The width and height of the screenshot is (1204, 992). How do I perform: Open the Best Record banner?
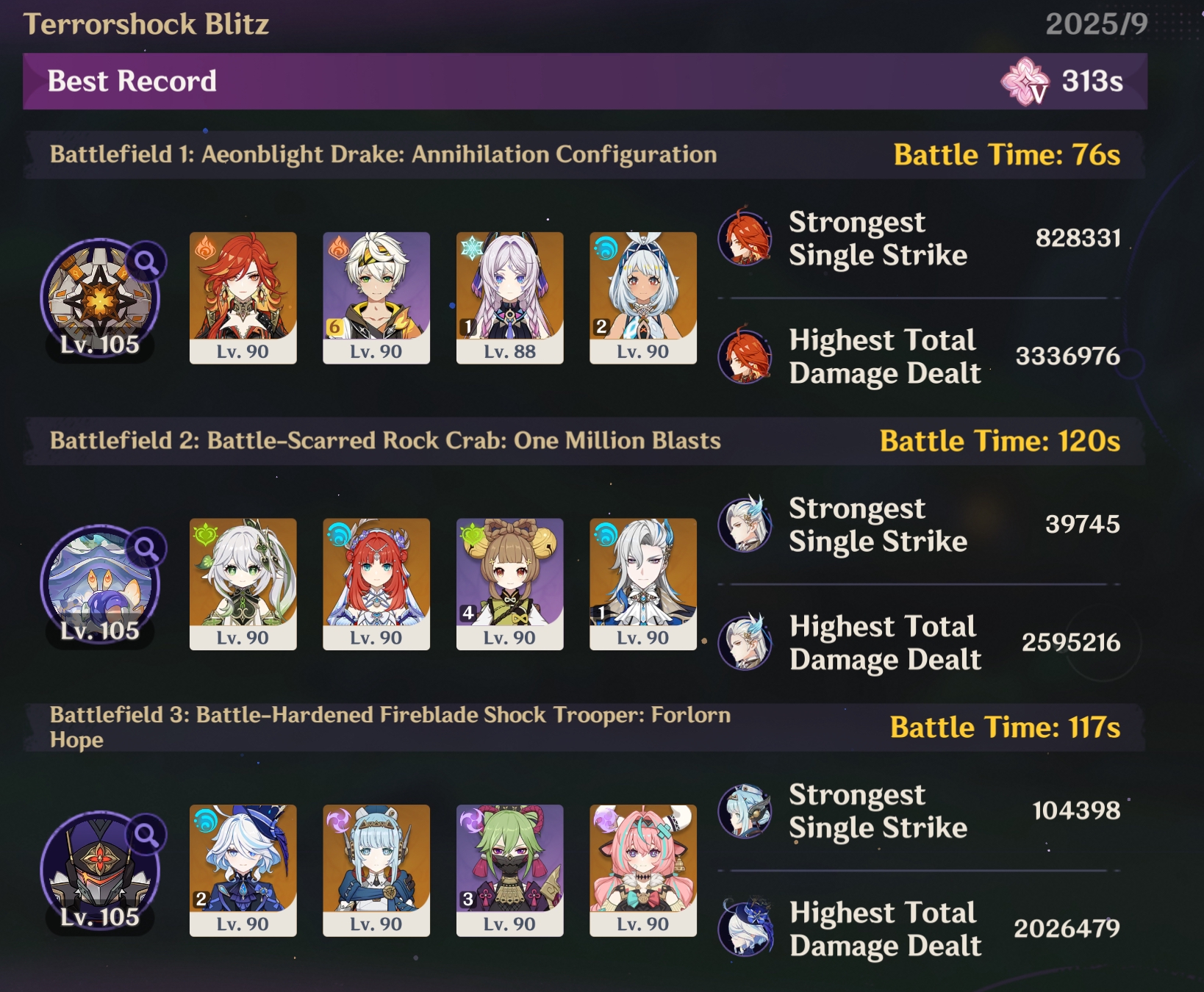click(x=585, y=82)
